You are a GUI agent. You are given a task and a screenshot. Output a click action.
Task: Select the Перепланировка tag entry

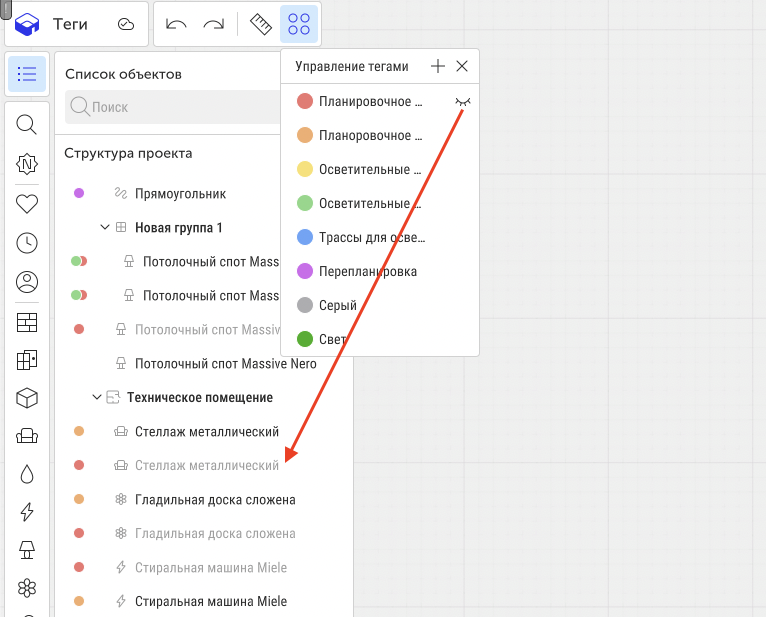(367, 271)
